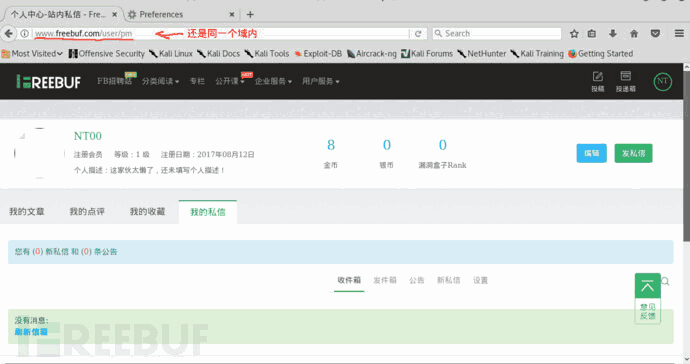Click the FreeBuf logo
The image size is (690, 364).
click(x=48, y=82)
